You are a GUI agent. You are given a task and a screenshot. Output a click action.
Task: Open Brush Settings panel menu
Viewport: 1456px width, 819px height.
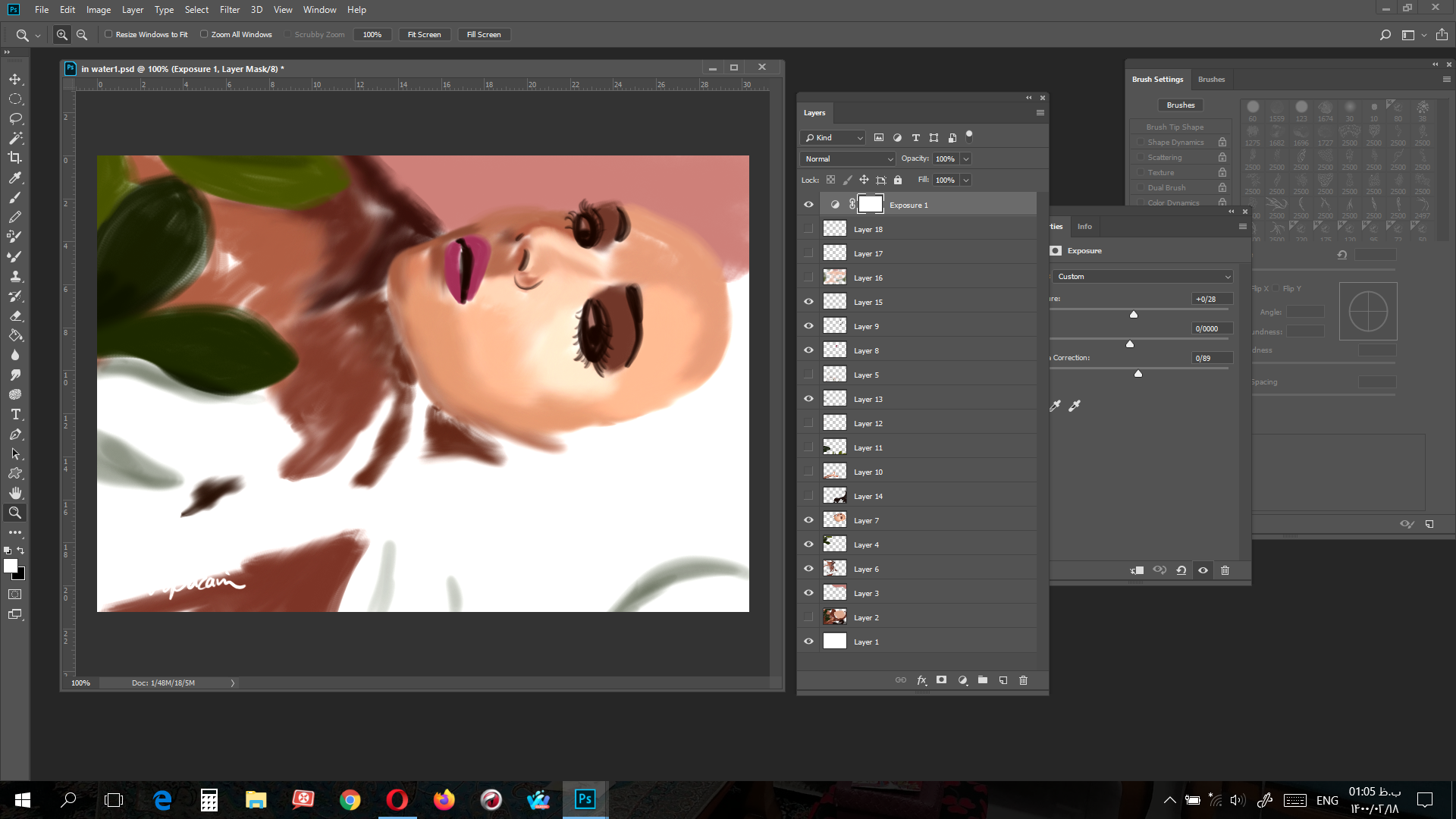click(x=1446, y=80)
